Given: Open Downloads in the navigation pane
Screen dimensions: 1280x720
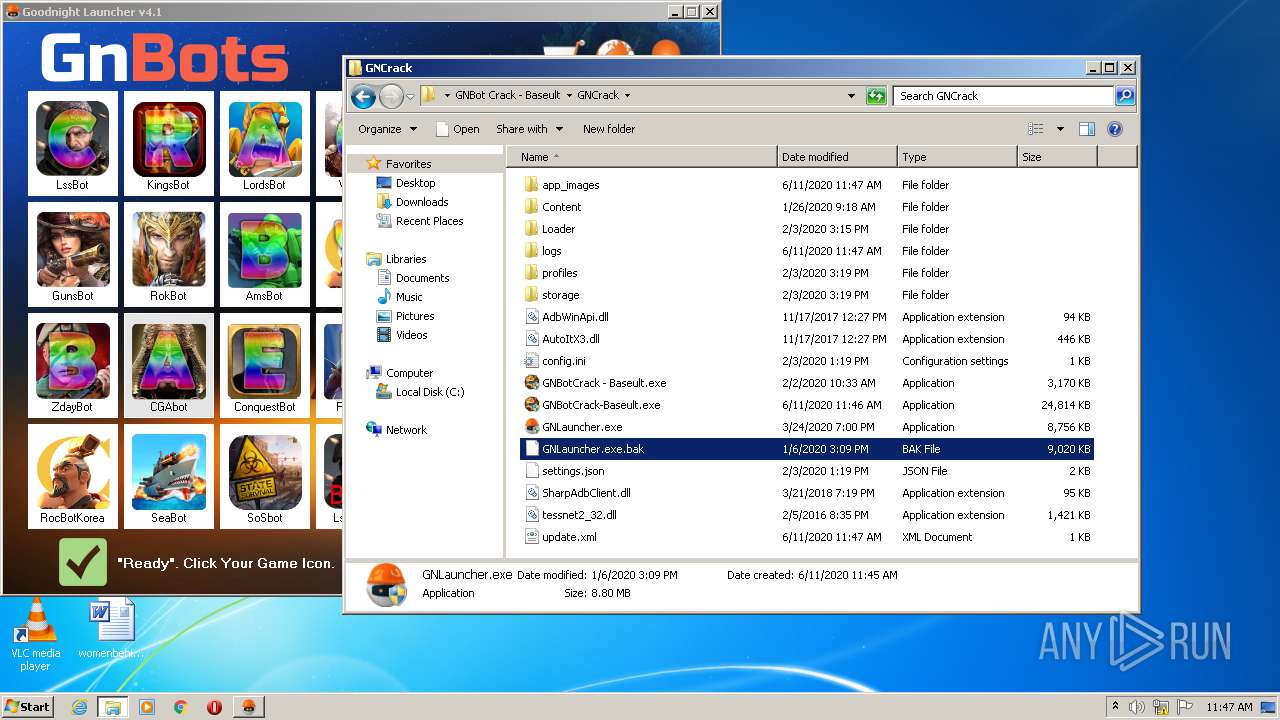Looking at the screenshot, I should 421,202.
